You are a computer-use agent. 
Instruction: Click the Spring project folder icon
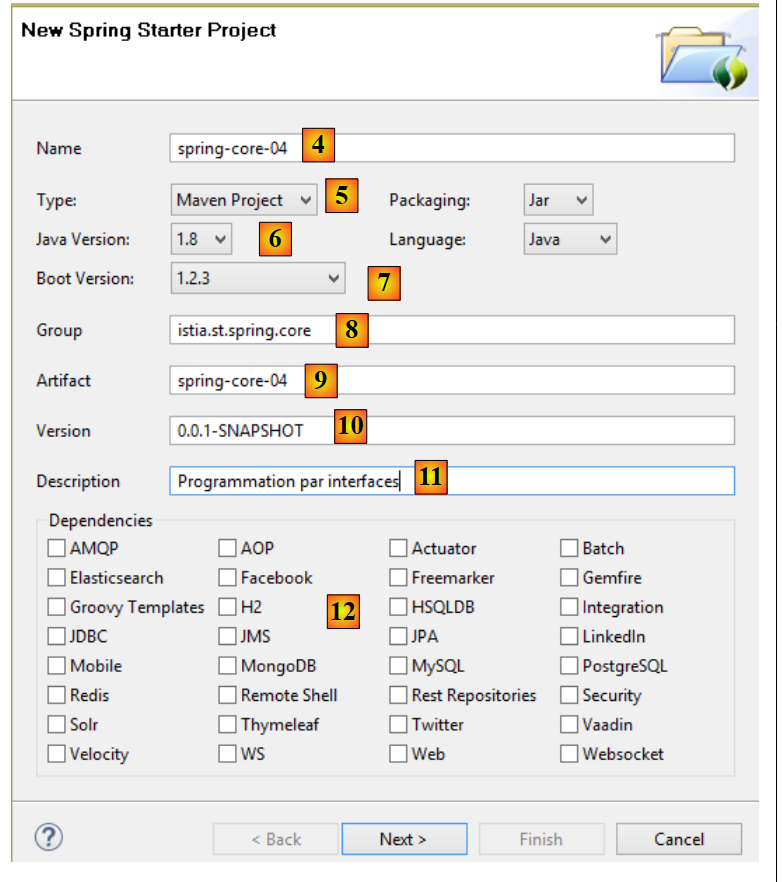[704, 57]
